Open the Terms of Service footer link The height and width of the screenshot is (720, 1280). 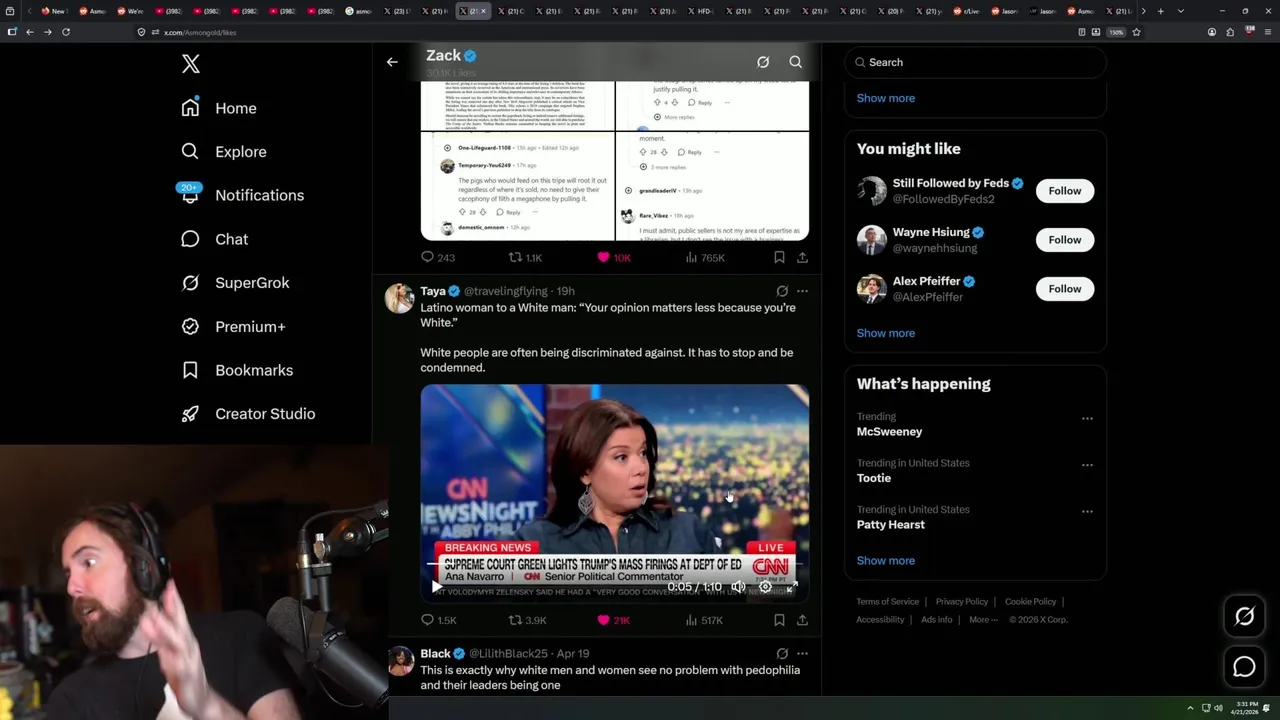888,602
